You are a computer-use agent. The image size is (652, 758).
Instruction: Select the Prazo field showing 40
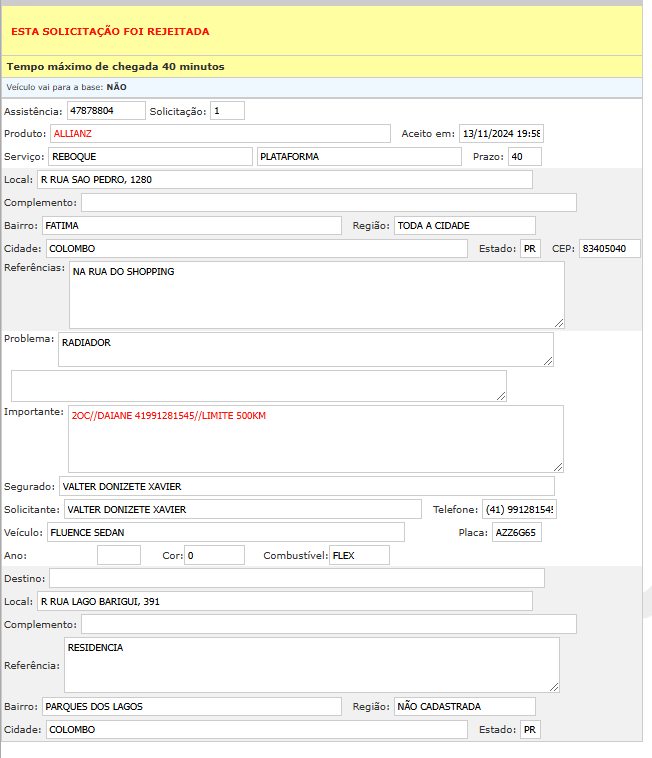(x=524, y=157)
